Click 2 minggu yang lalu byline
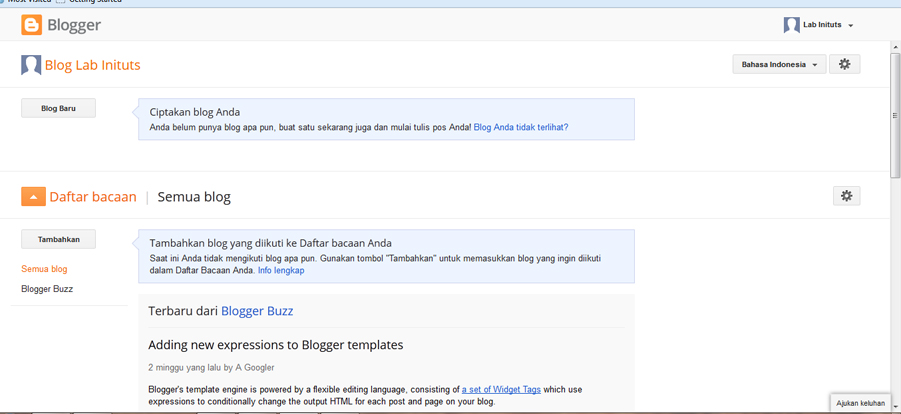 tap(211, 367)
